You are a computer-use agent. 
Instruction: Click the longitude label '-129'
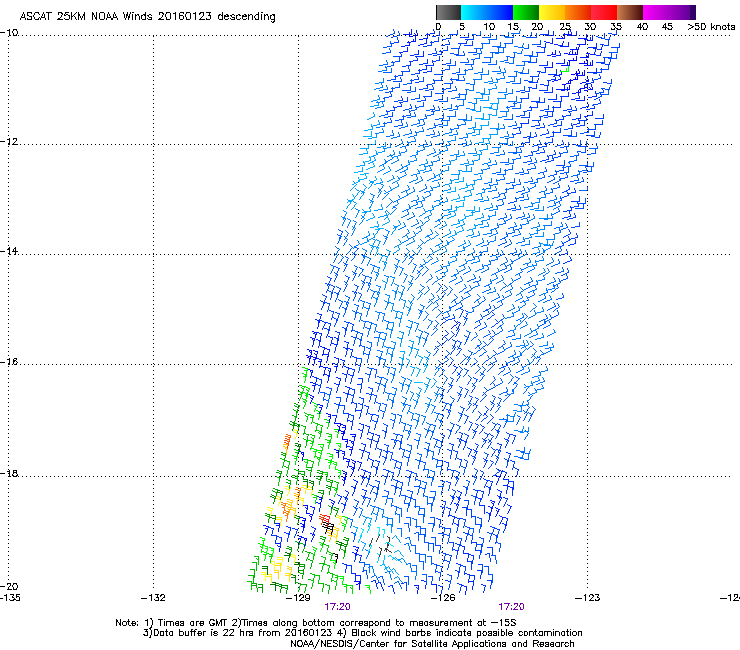[x=298, y=598]
